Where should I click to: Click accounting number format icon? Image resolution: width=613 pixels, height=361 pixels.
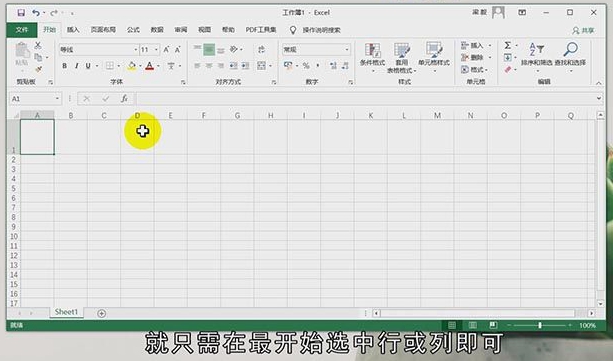(x=289, y=65)
